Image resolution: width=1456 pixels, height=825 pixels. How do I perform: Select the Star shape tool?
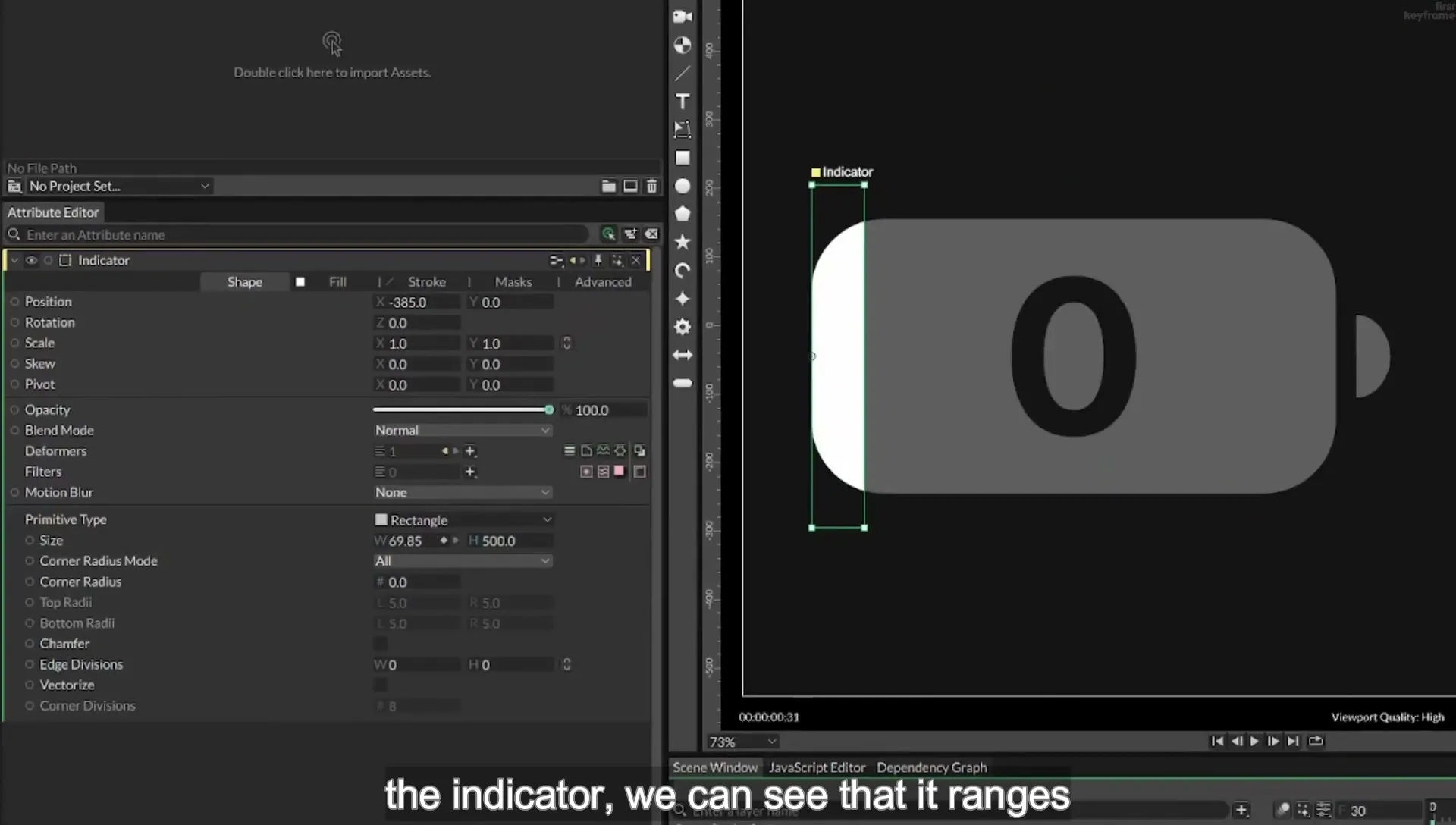682,242
